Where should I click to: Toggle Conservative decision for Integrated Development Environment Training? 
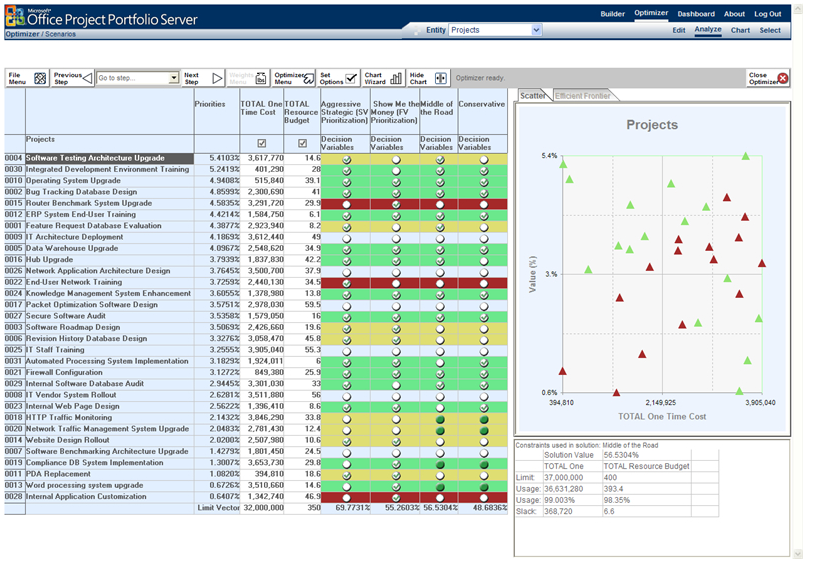point(484,171)
